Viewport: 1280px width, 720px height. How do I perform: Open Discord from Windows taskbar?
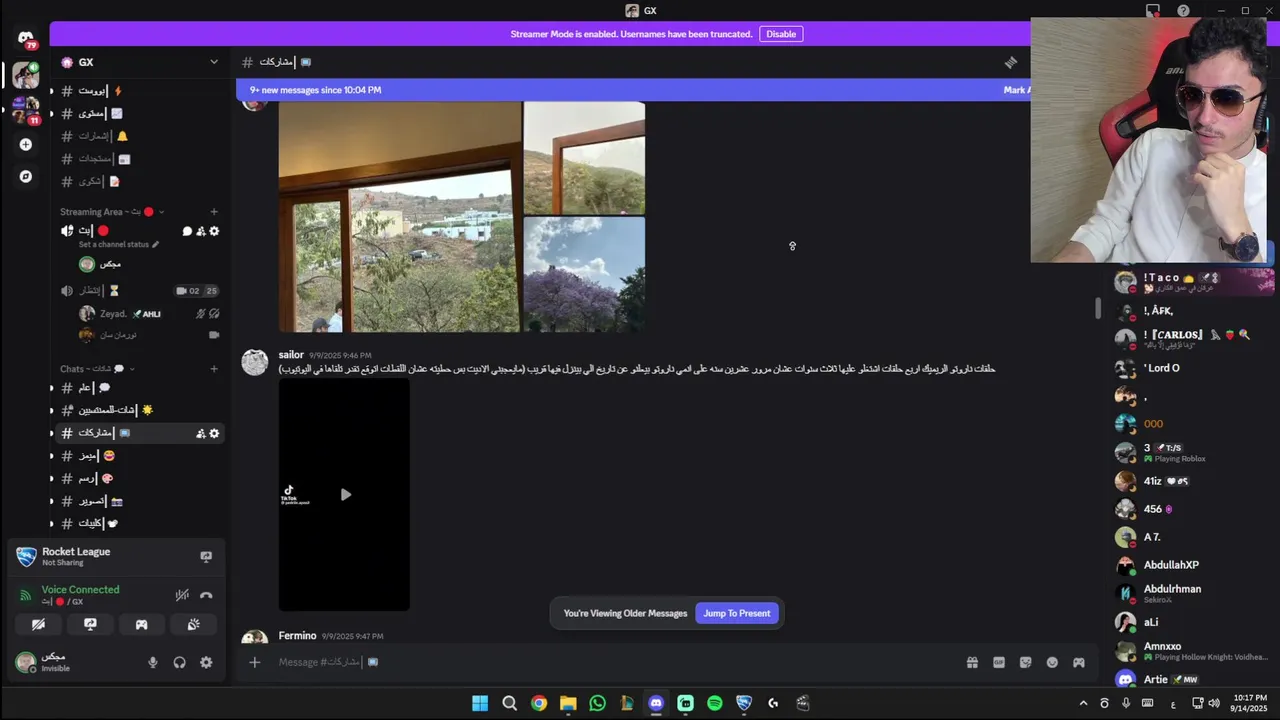[656, 703]
